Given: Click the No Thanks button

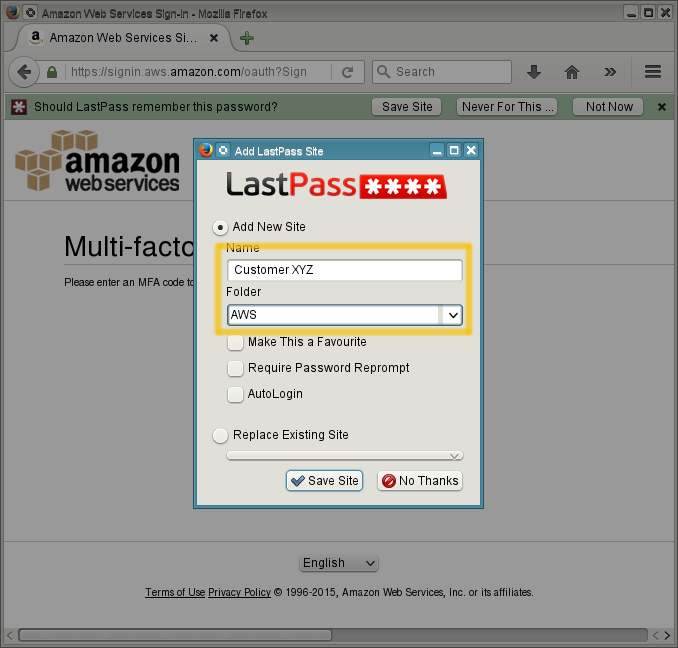Looking at the screenshot, I should coord(420,481).
